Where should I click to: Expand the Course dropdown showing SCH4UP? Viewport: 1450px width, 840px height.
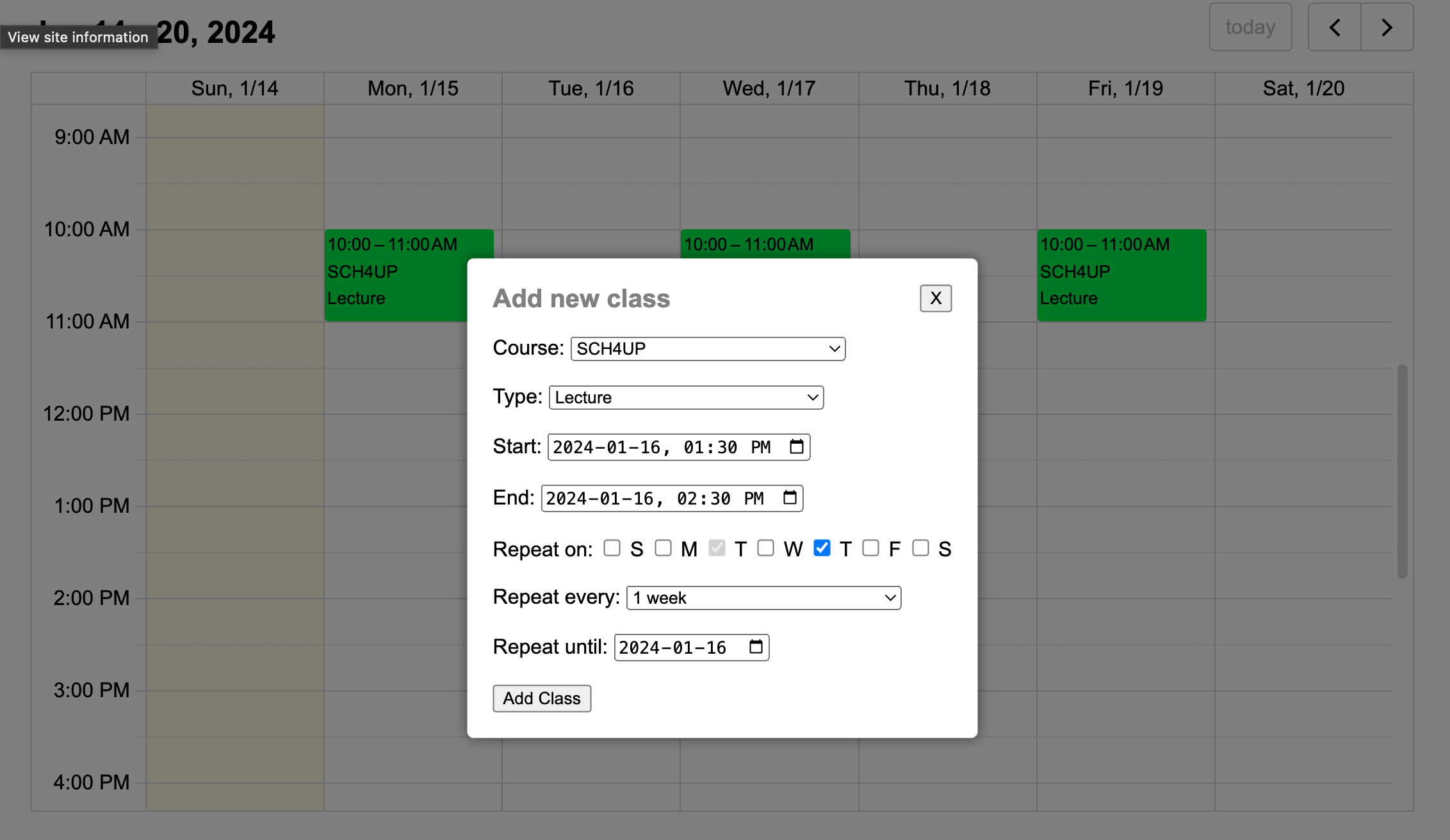point(708,349)
